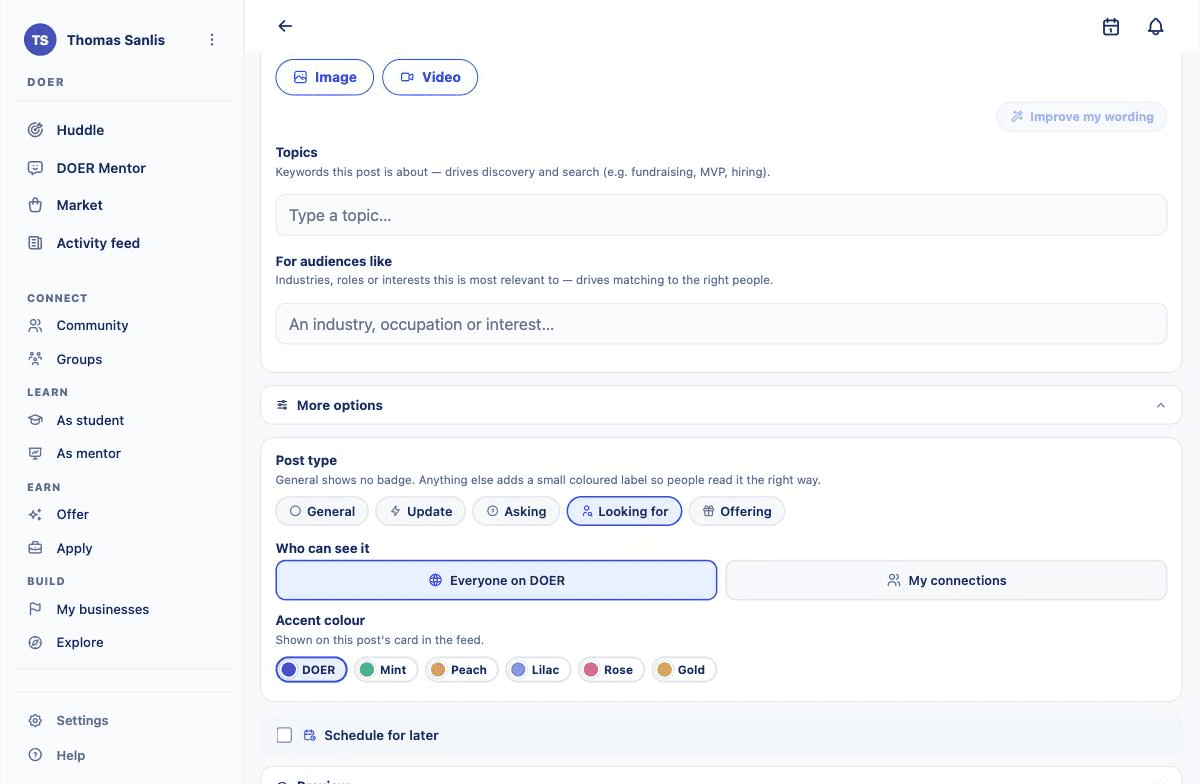Tick the Schedule for later checkbox
The width and height of the screenshot is (1200, 784).
[x=284, y=735]
